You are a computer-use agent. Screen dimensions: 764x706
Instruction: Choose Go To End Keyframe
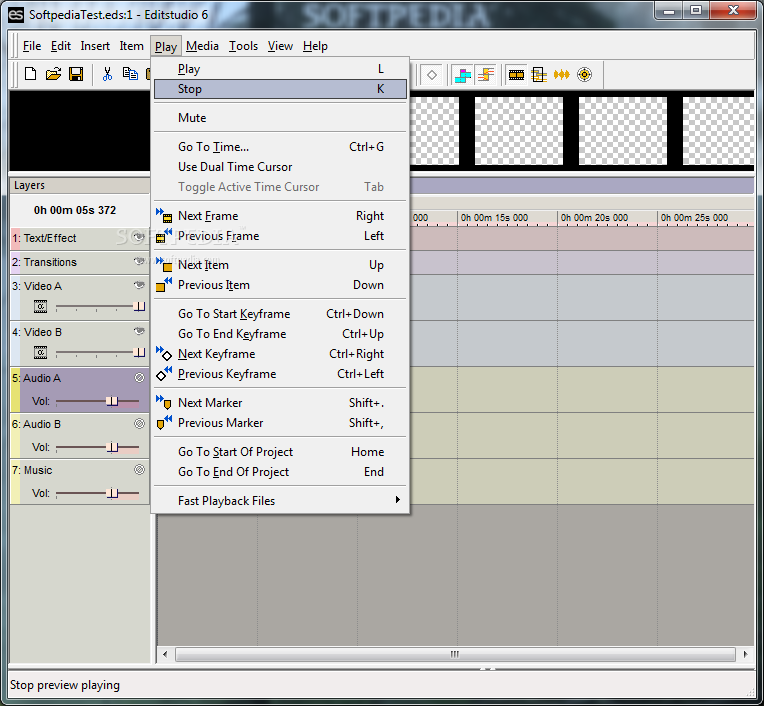point(280,334)
